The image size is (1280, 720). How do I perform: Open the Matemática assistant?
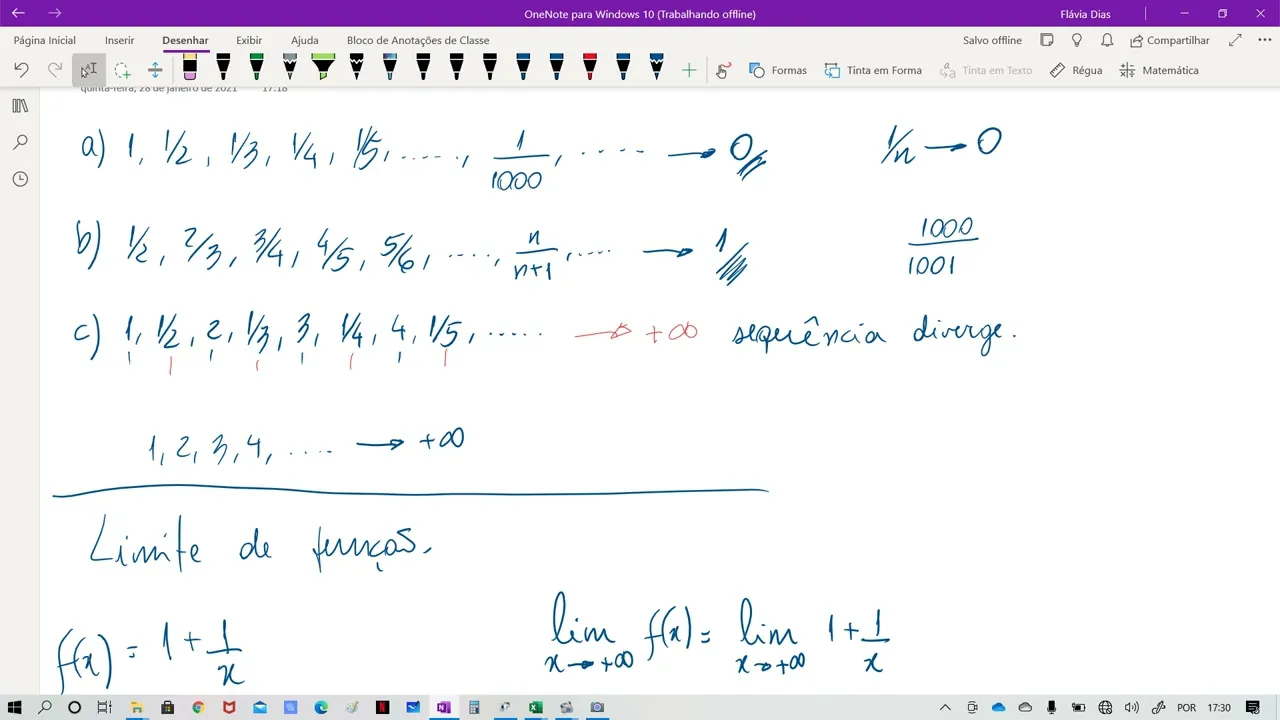[1159, 70]
